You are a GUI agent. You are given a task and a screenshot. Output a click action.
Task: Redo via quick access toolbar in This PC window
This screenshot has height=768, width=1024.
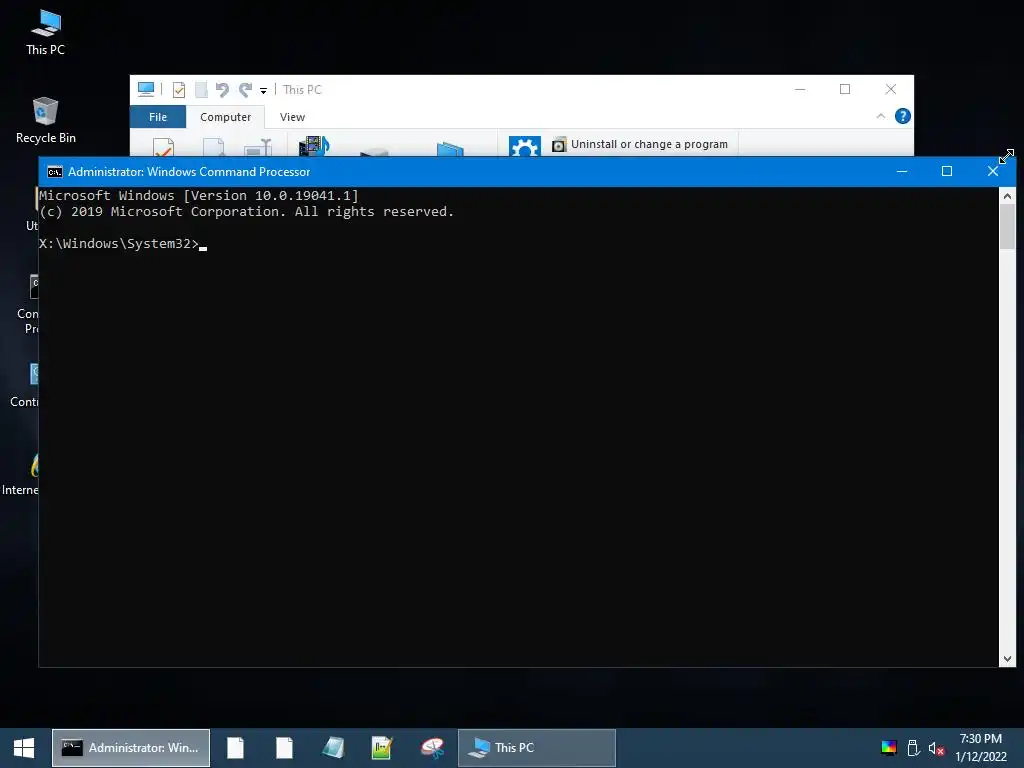pyautogui.click(x=245, y=89)
